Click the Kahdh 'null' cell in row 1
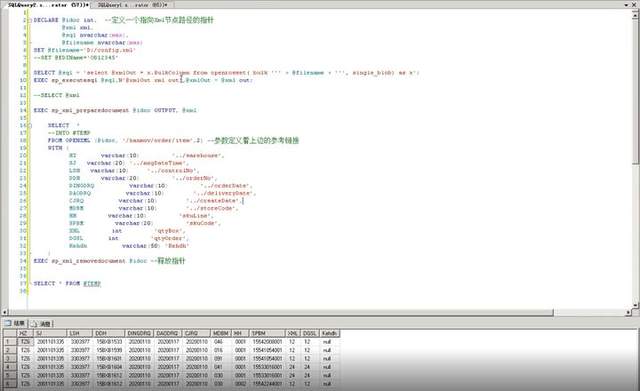Screen dimensions: 640x391 click(329, 342)
